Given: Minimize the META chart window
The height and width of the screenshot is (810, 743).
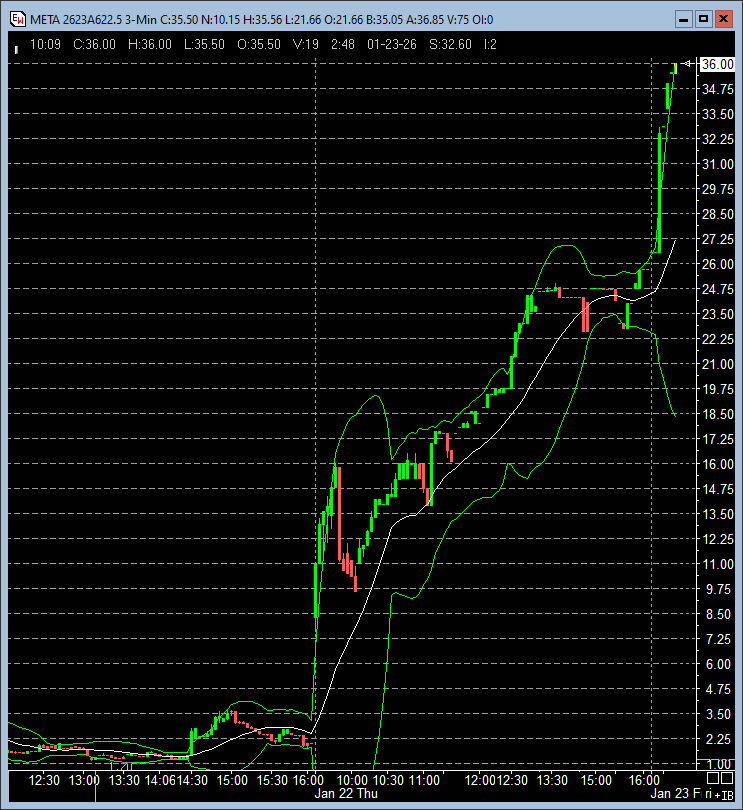Looking at the screenshot, I should pyautogui.click(x=683, y=18).
